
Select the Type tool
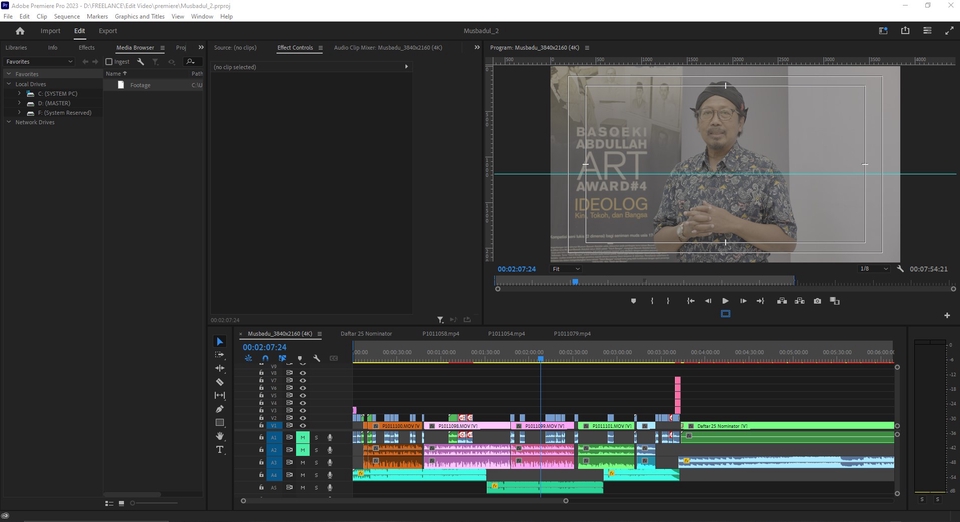pyautogui.click(x=220, y=450)
